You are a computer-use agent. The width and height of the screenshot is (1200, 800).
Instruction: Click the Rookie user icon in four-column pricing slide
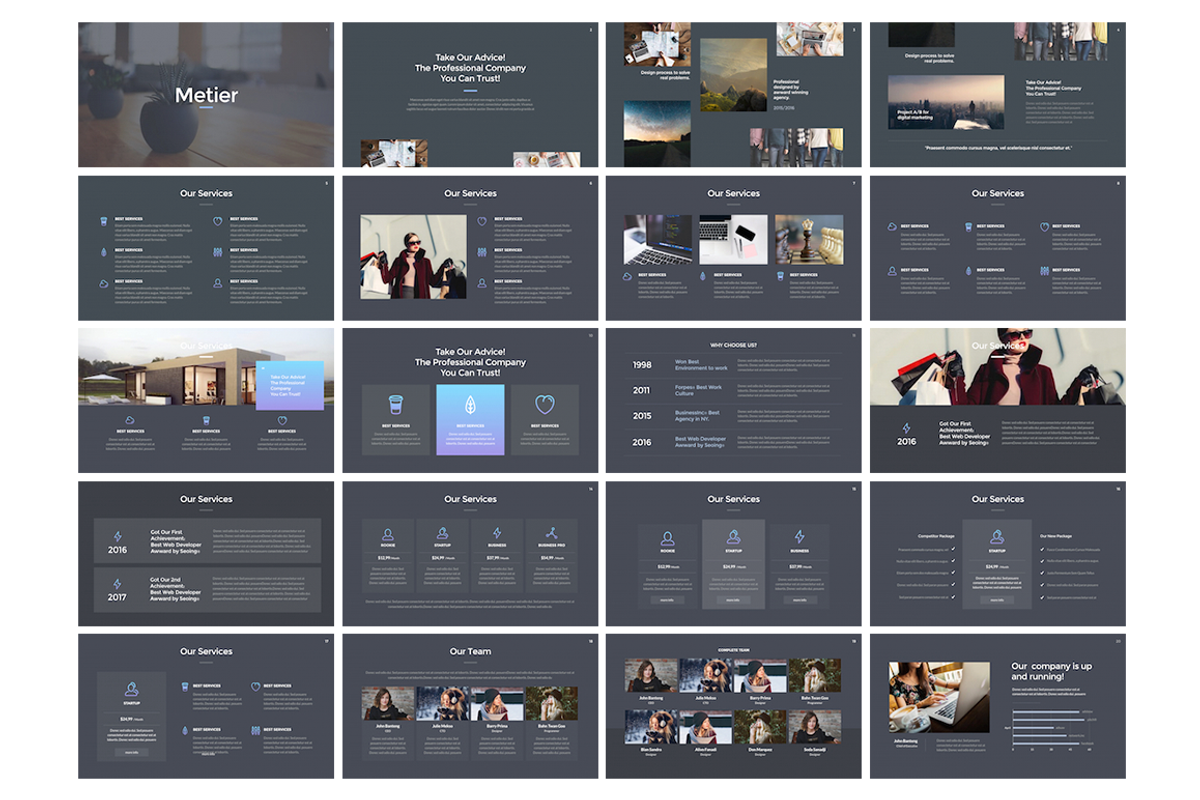(x=387, y=534)
